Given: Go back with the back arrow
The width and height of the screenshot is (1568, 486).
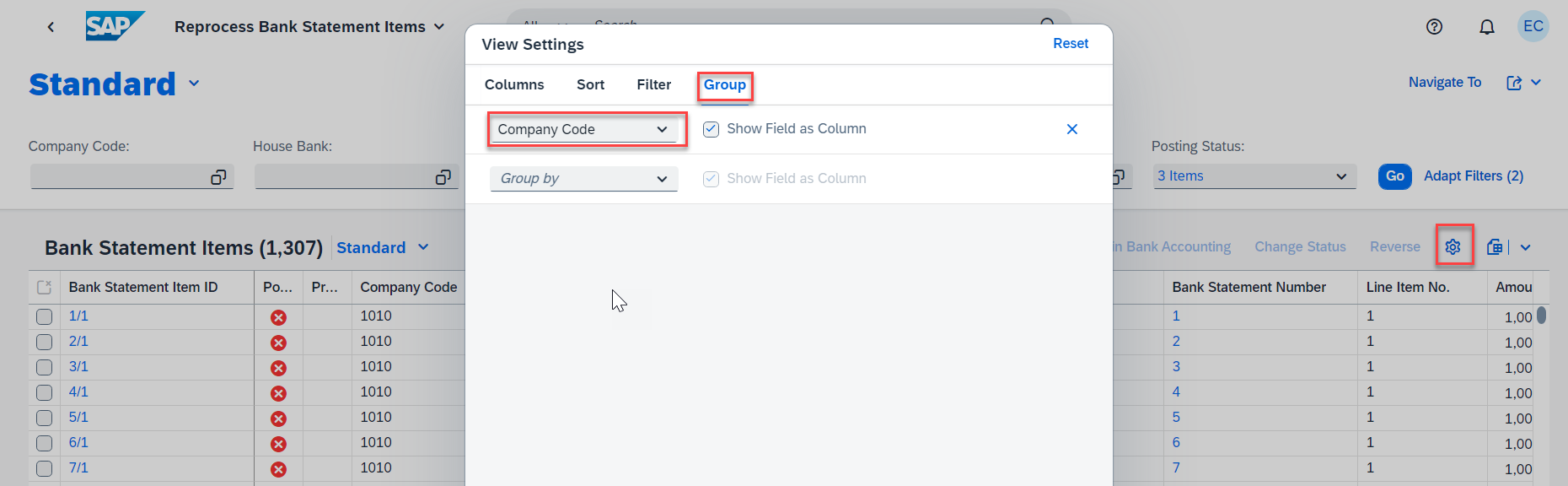Looking at the screenshot, I should pyautogui.click(x=51, y=27).
